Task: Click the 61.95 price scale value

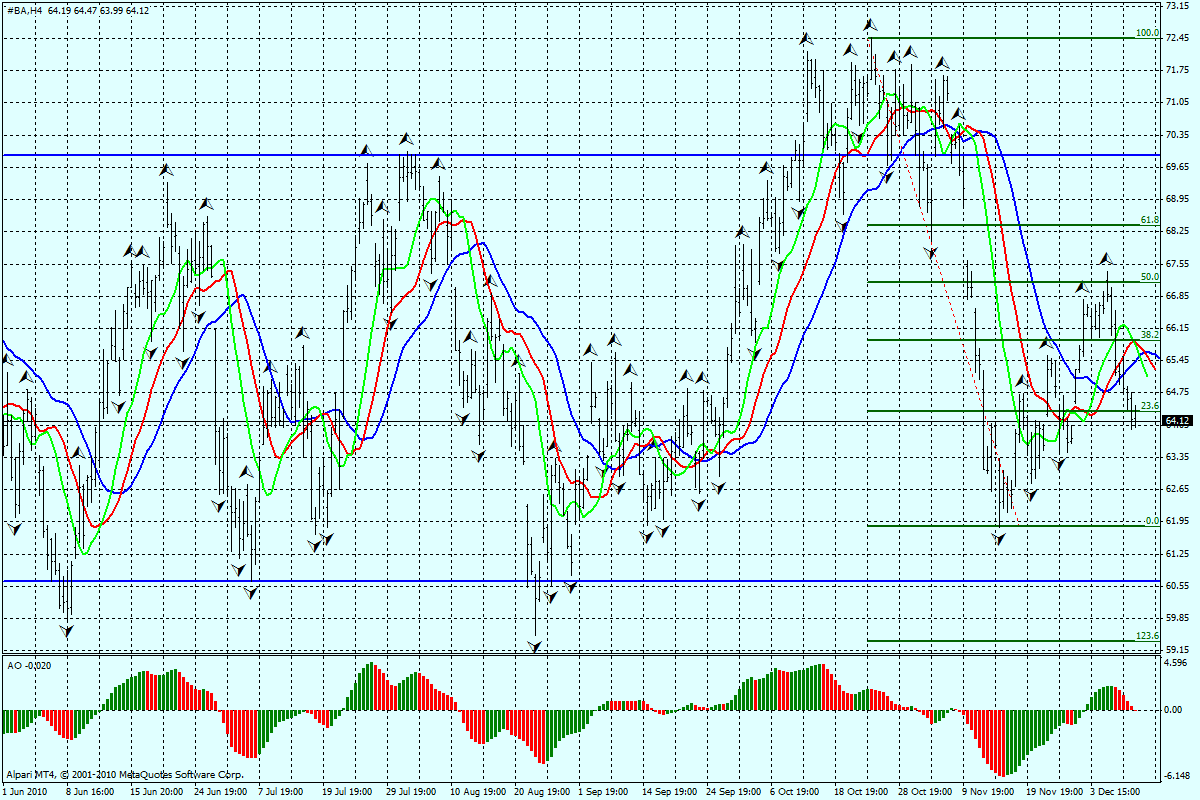Action: pos(1178,521)
